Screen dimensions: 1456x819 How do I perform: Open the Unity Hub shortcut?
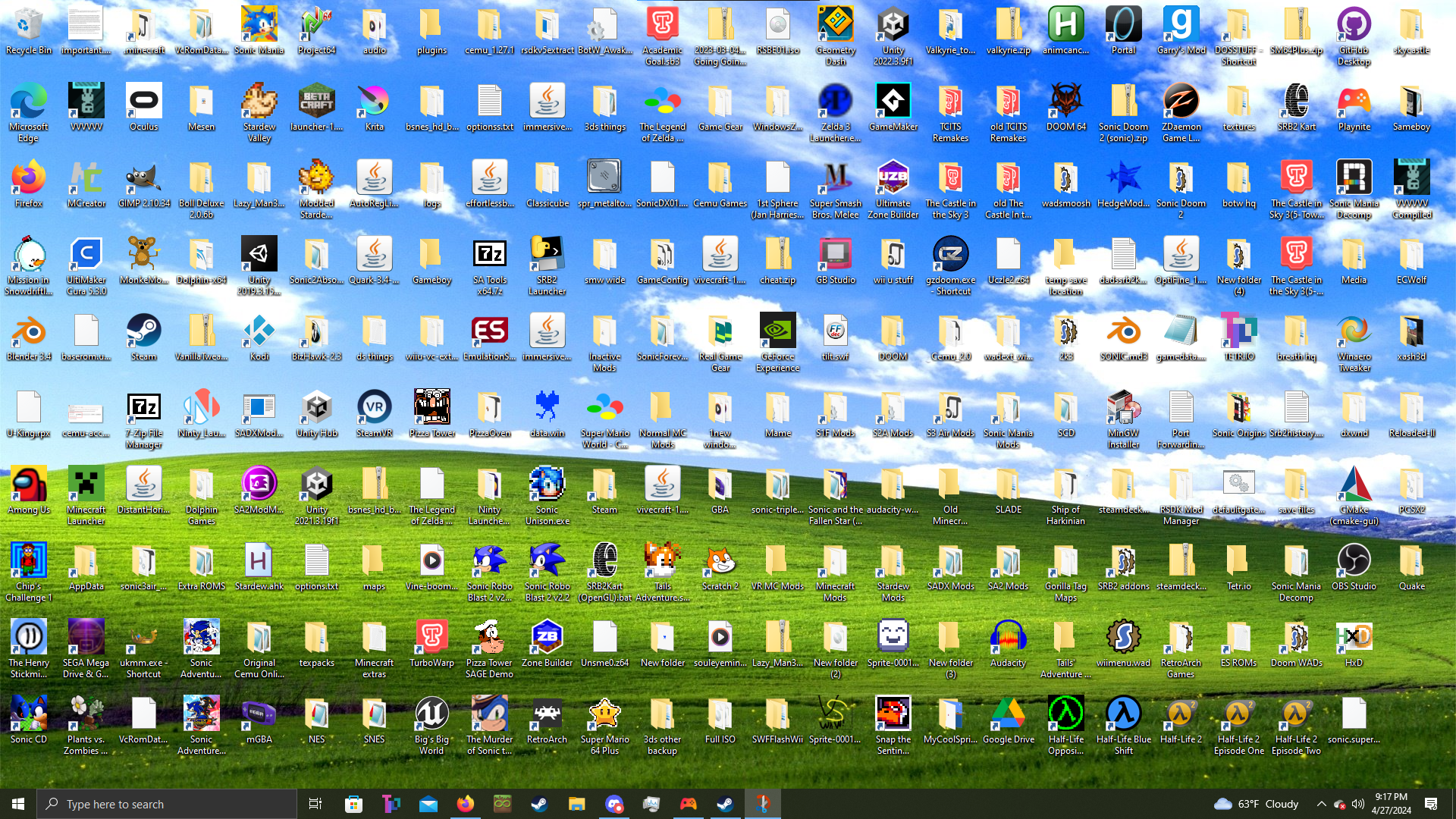pyautogui.click(x=317, y=414)
